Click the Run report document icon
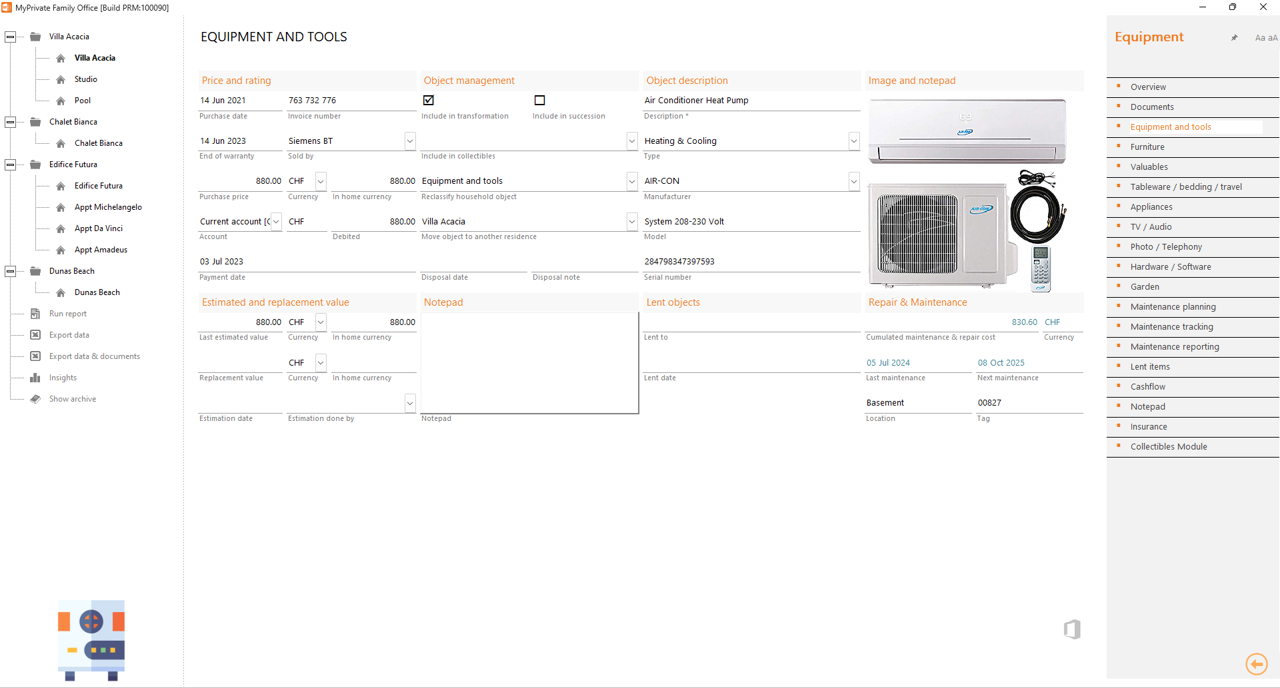The image size is (1280, 688). pyautogui.click(x=34, y=313)
